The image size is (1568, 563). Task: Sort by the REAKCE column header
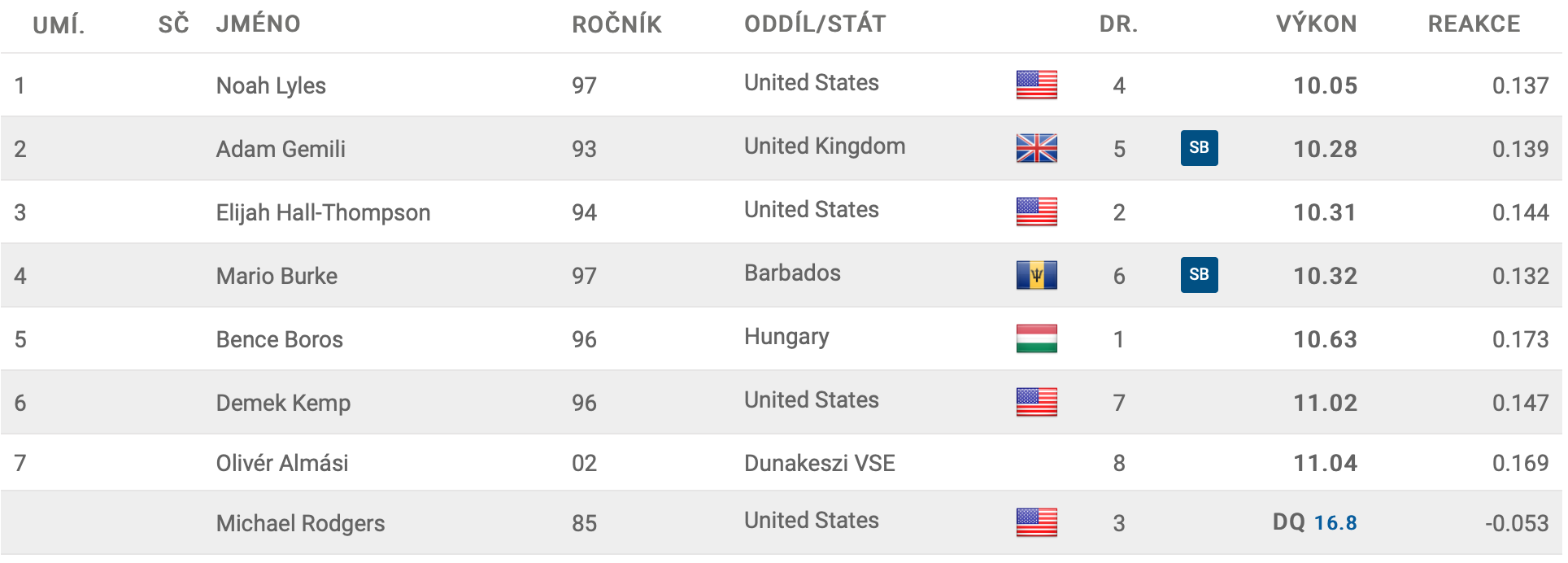point(1474,24)
